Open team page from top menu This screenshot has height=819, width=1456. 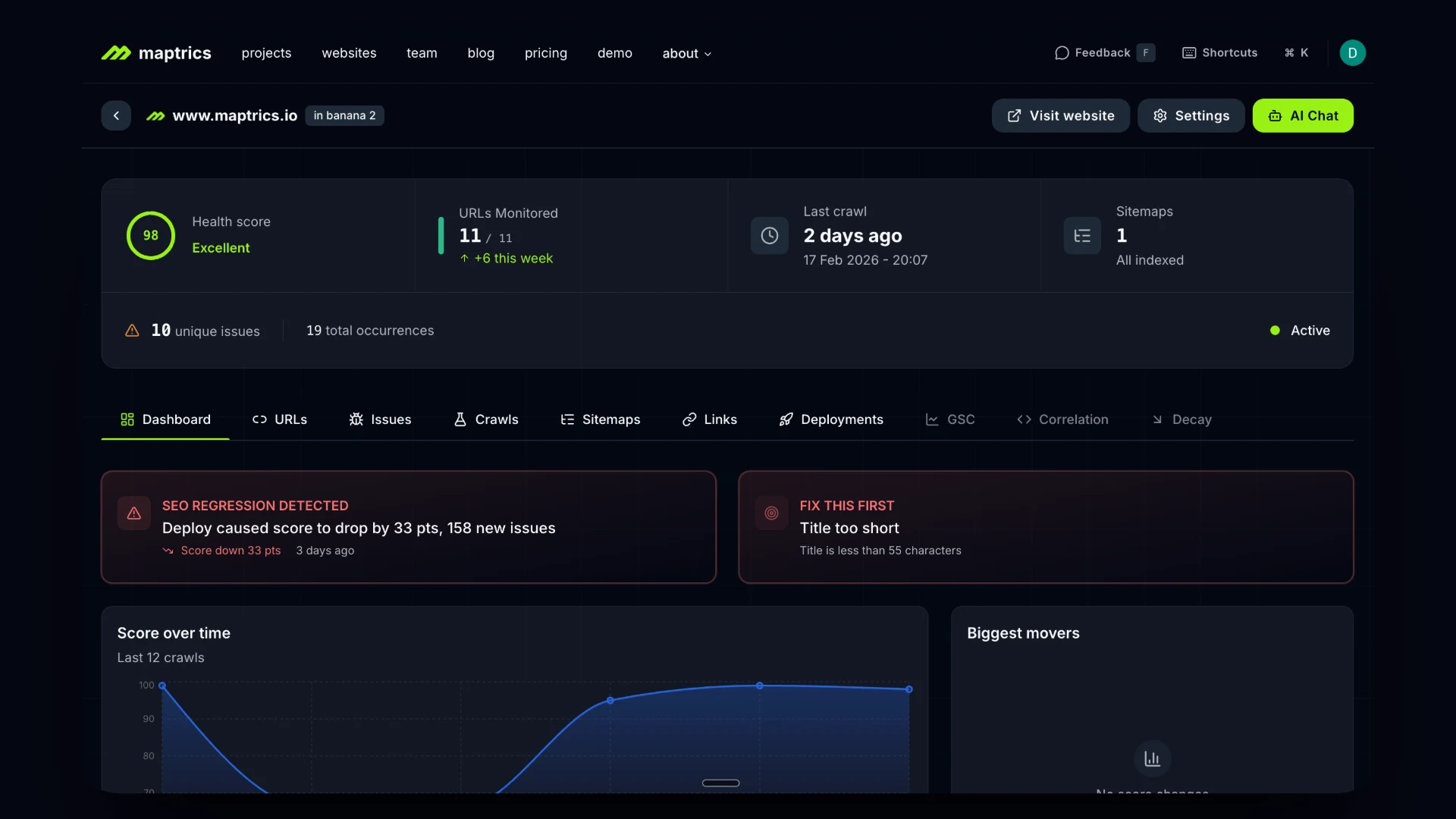point(422,53)
